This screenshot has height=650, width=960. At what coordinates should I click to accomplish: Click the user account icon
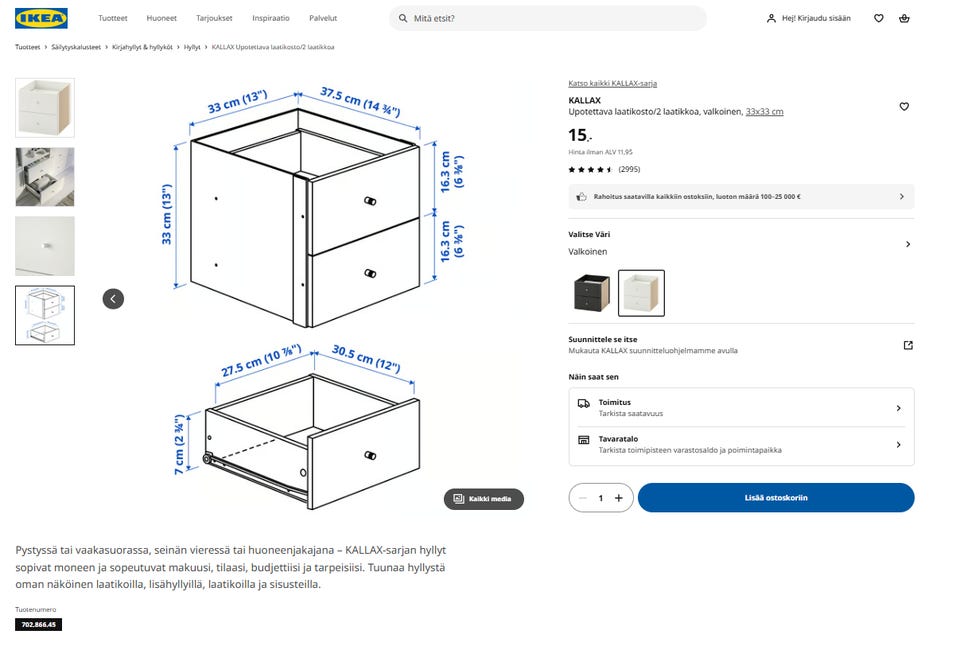[x=771, y=18]
